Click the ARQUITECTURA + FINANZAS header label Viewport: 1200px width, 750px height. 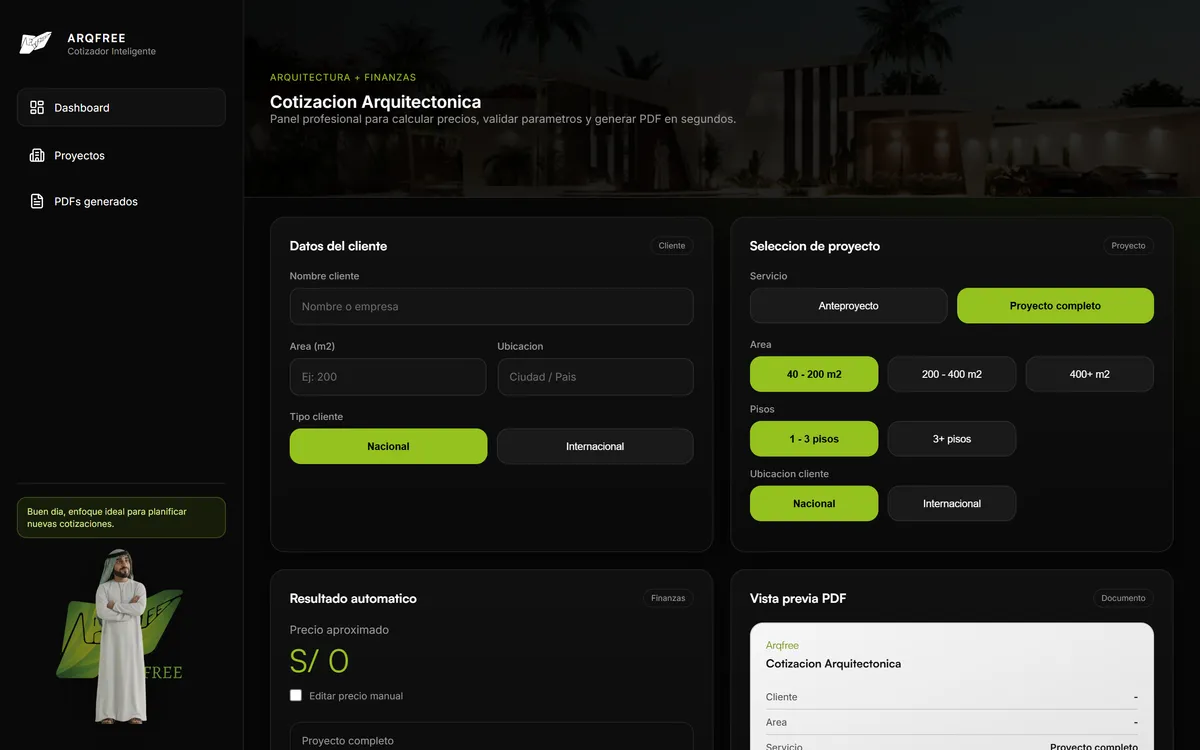pyautogui.click(x=343, y=77)
